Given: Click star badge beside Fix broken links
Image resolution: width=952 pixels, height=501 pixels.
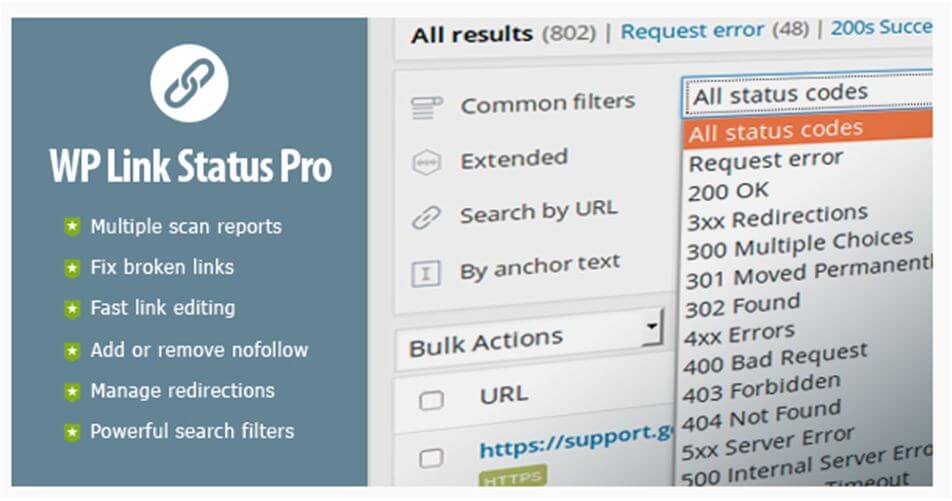Looking at the screenshot, I should click(x=72, y=267).
